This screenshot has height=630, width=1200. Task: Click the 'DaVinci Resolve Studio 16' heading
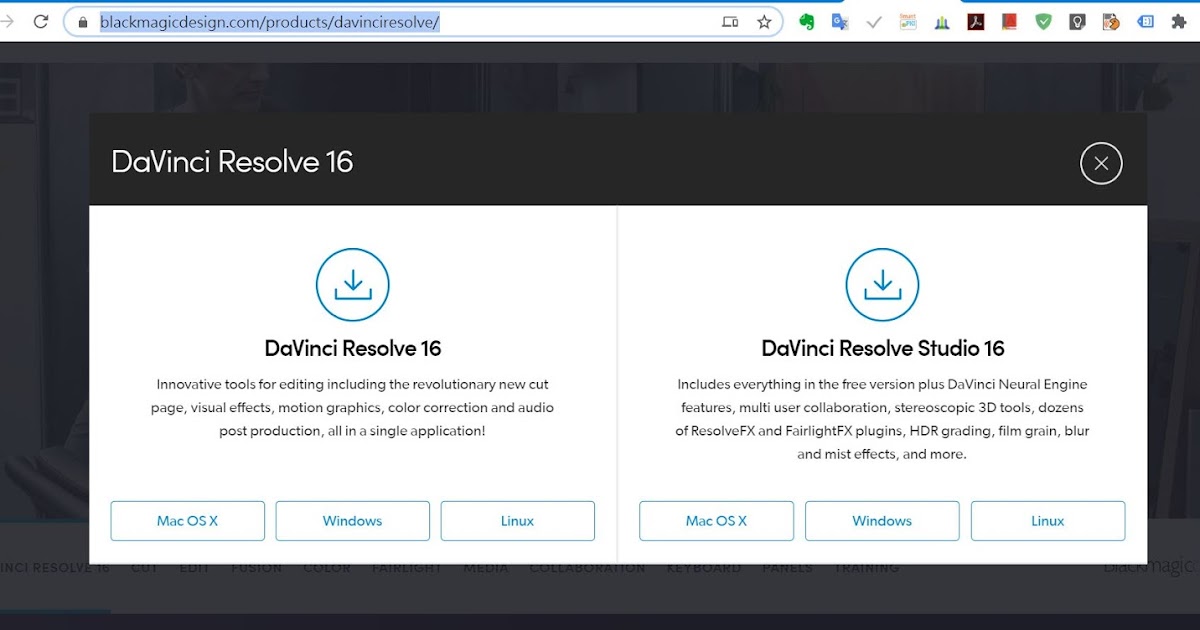[x=883, y=348]
